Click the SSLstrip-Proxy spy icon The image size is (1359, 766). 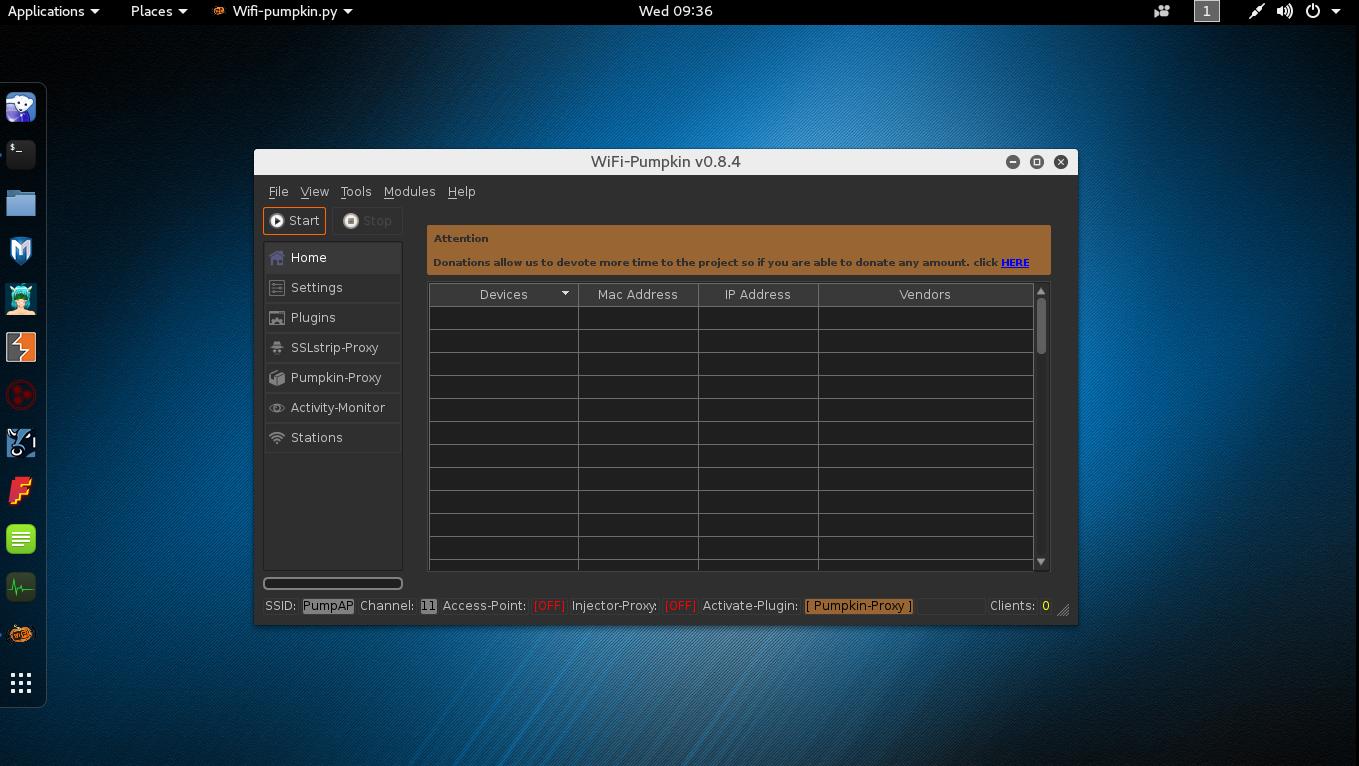point(277,347)
